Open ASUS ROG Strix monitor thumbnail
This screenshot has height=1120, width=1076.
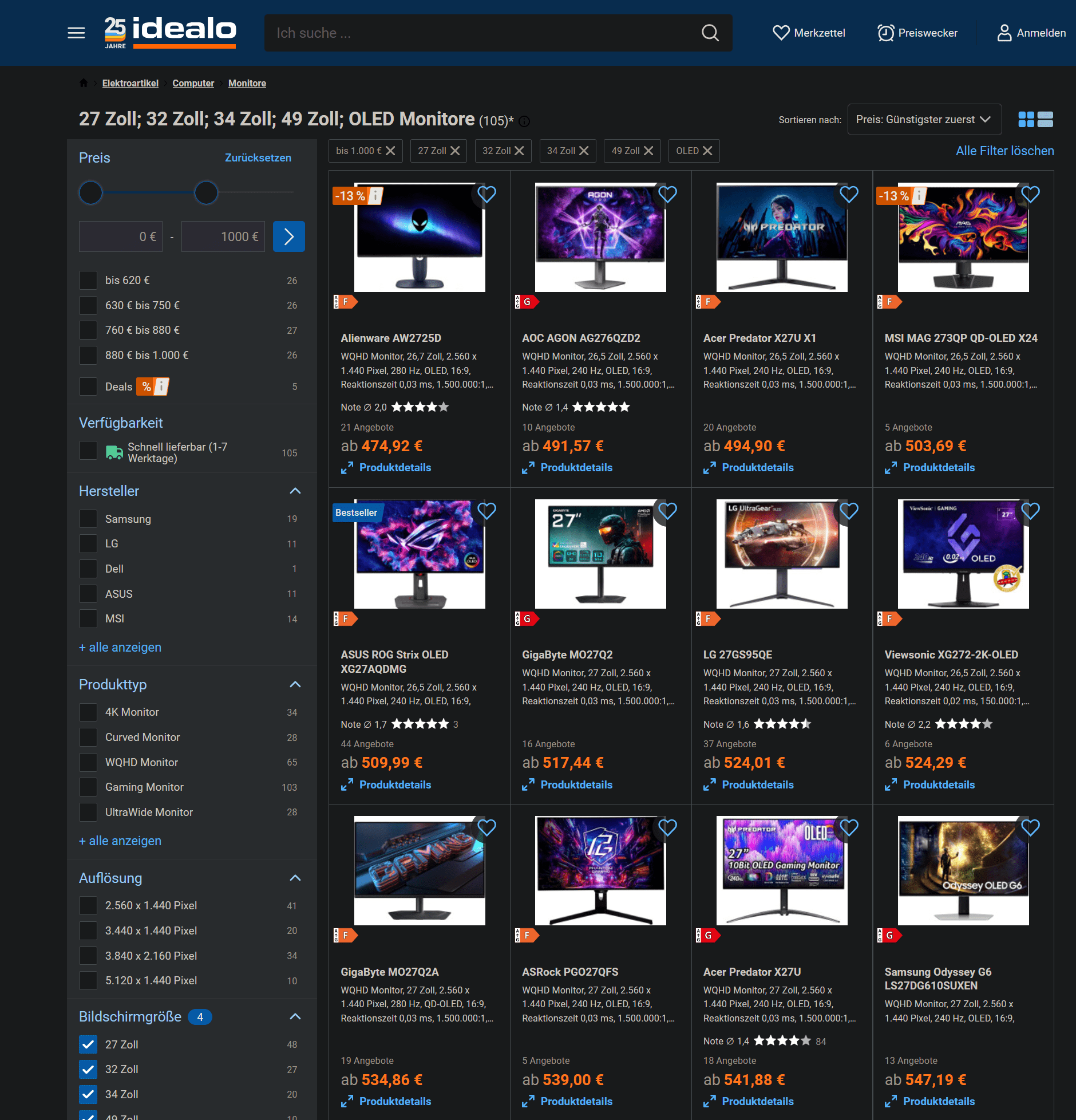420,554
